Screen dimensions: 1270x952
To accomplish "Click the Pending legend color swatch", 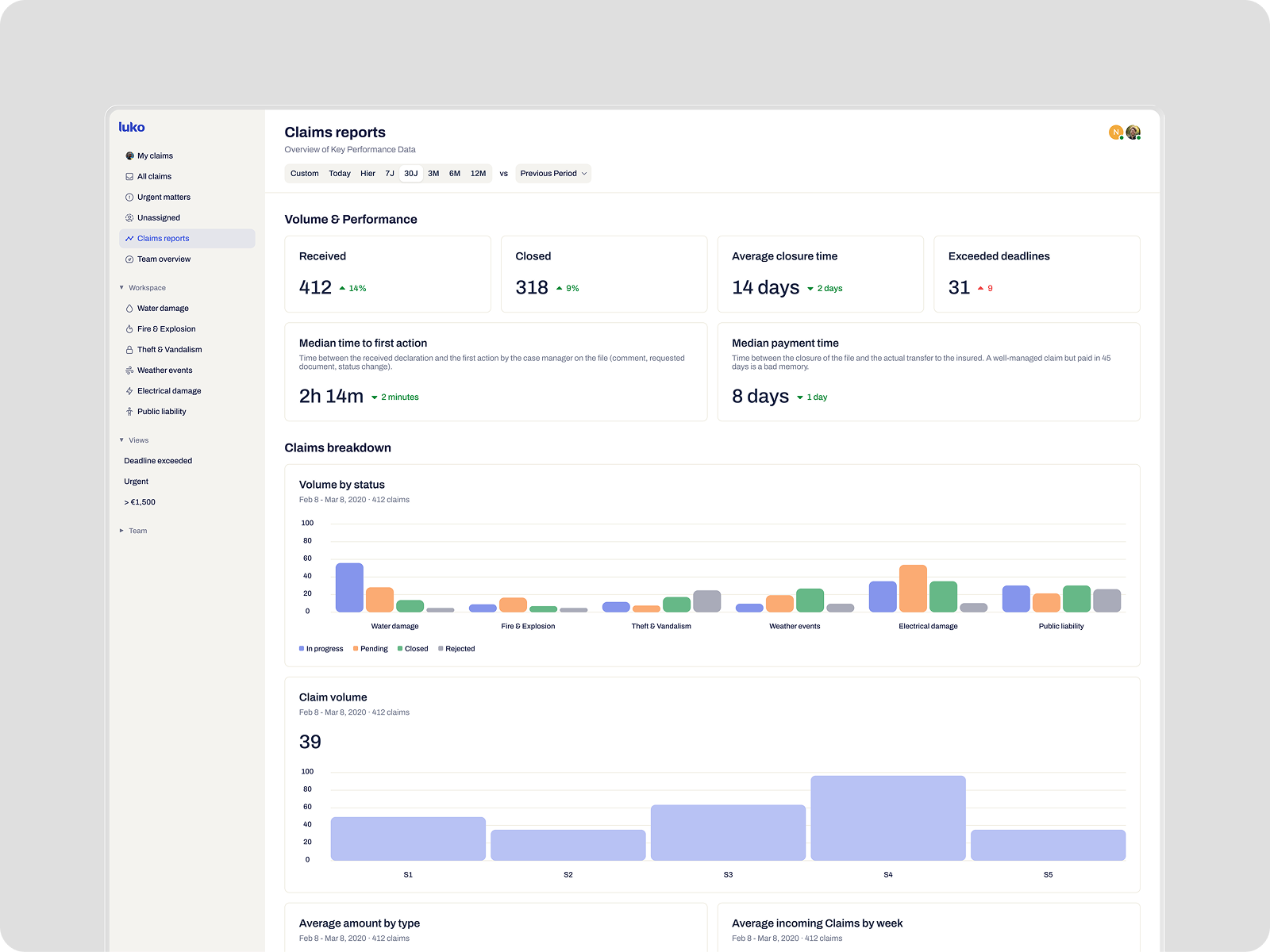I will (356, 649).
